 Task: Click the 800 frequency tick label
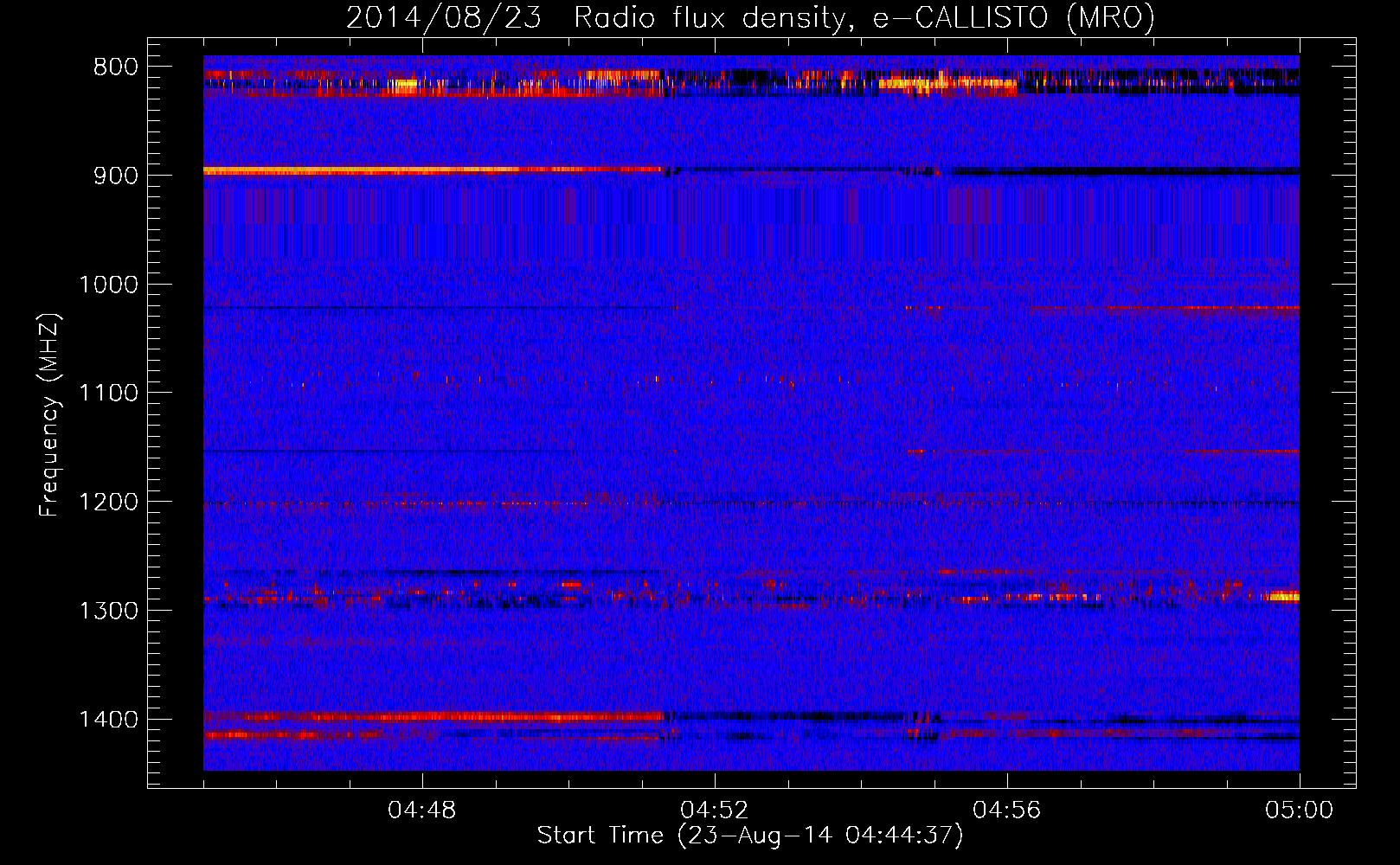pos(116,67)
